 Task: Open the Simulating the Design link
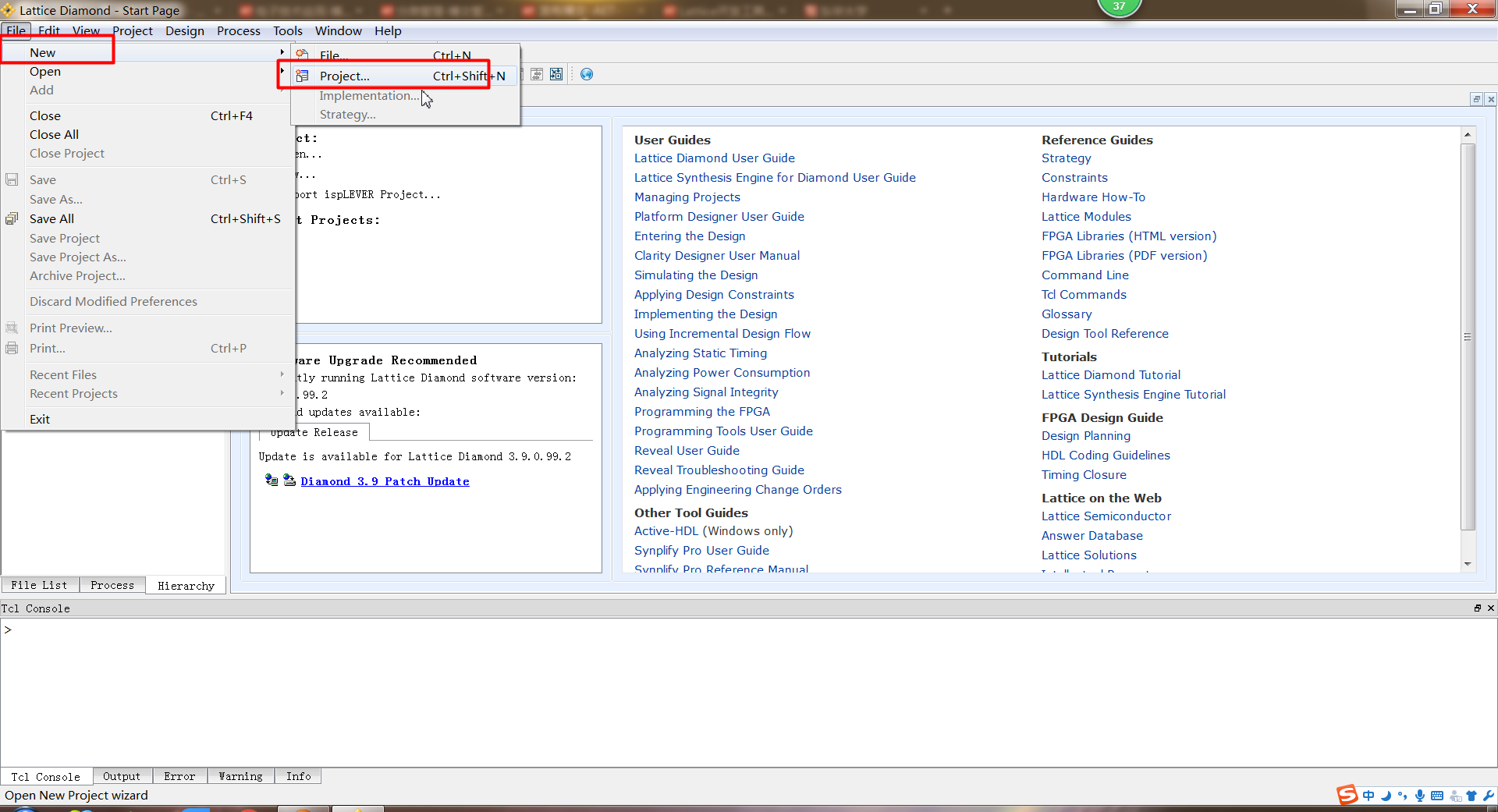point(696,275)
